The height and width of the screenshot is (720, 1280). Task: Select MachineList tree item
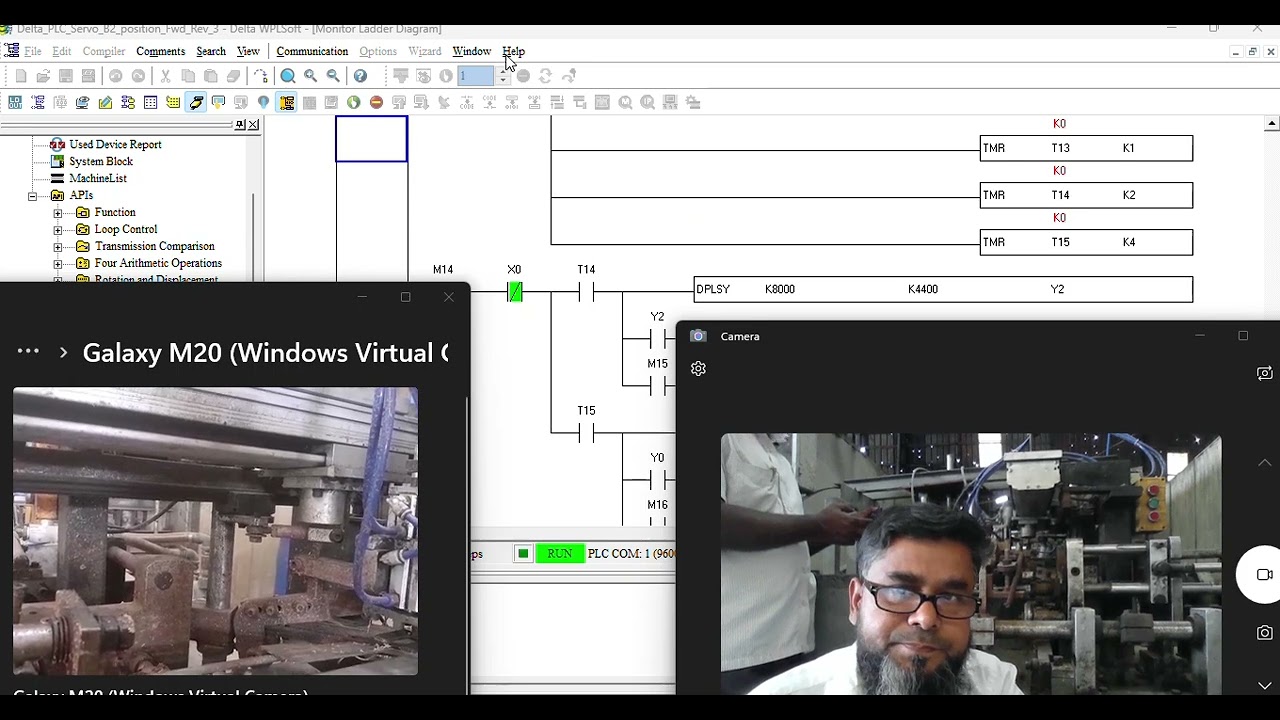(x=98, y=179)
